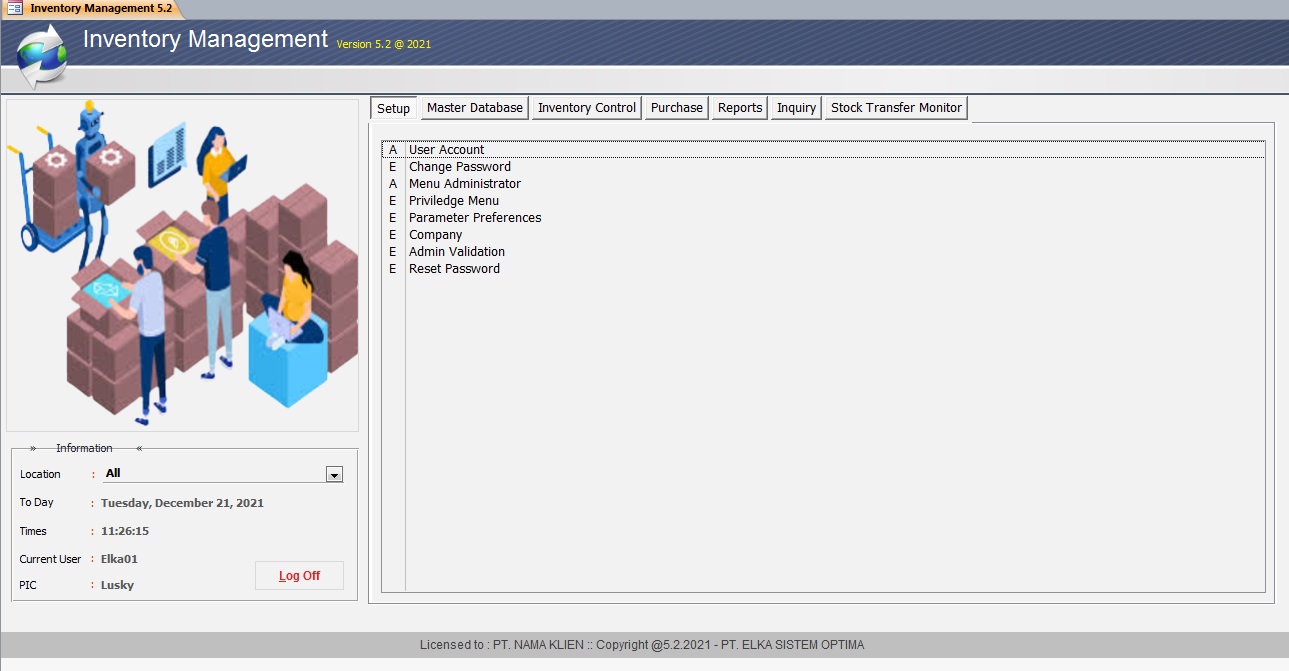The image size is (1289, 671).
Task: Open the Inquiry tab
Action: 796,108
